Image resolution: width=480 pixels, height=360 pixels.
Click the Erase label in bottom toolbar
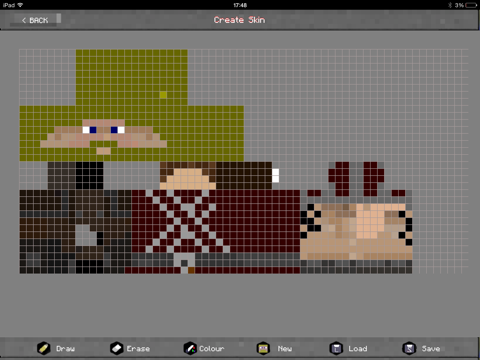[x=138, y=349]
